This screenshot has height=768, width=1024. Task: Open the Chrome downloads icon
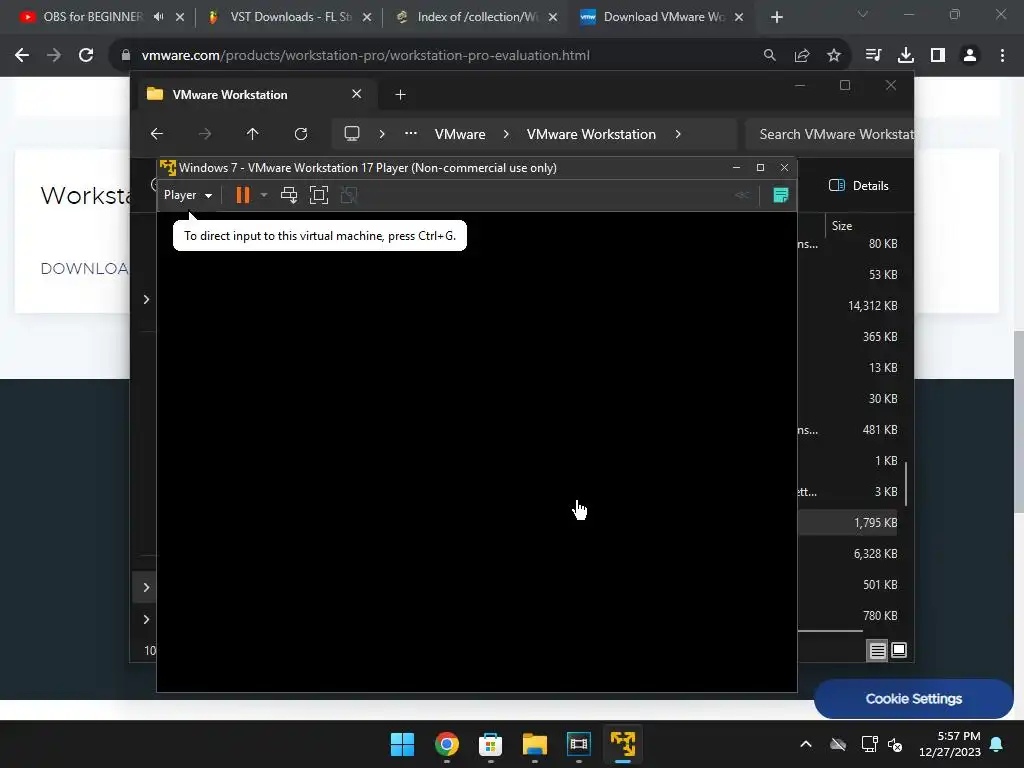click(x=906, y=56)
